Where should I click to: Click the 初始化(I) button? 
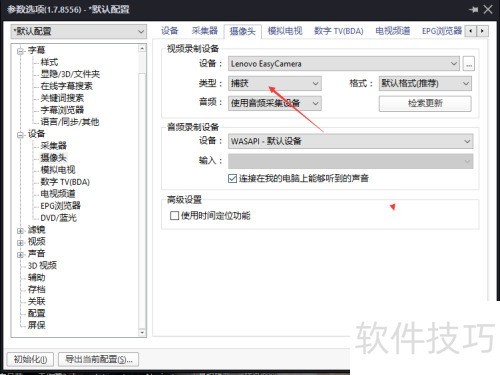tap(30, 359)
